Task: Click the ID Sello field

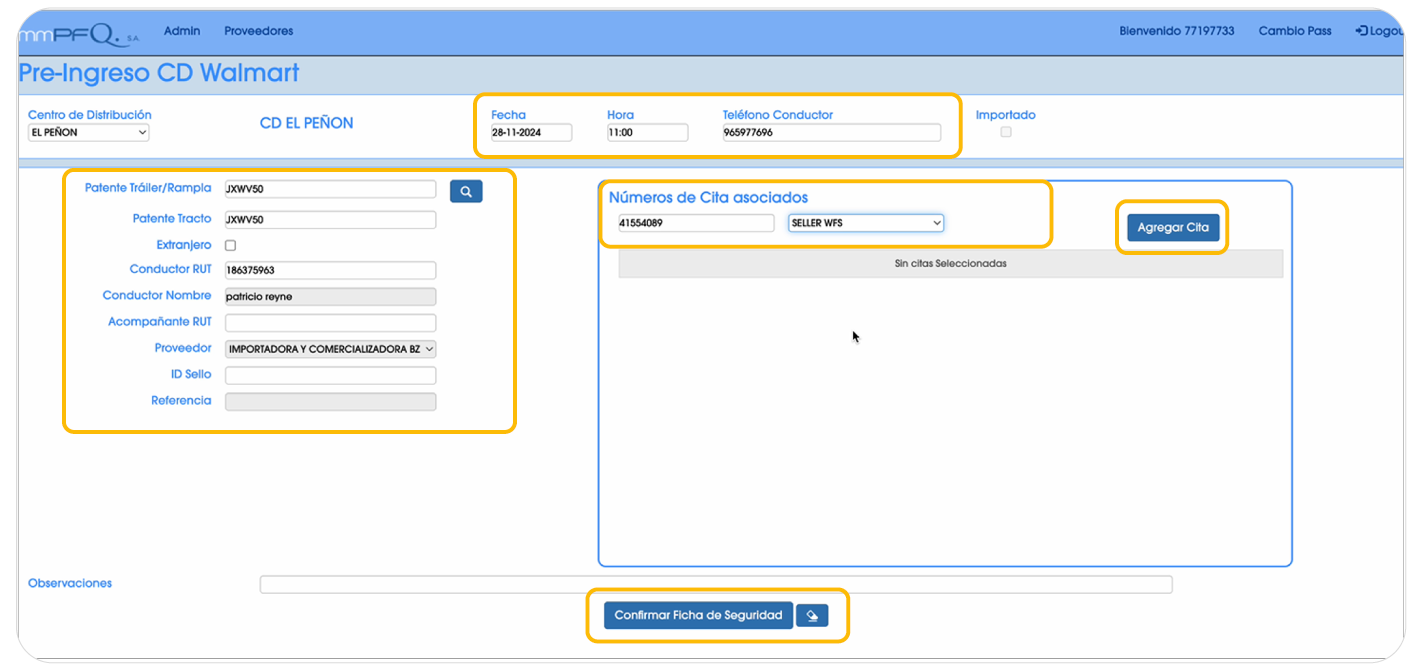Action: (x=331, y=376)
